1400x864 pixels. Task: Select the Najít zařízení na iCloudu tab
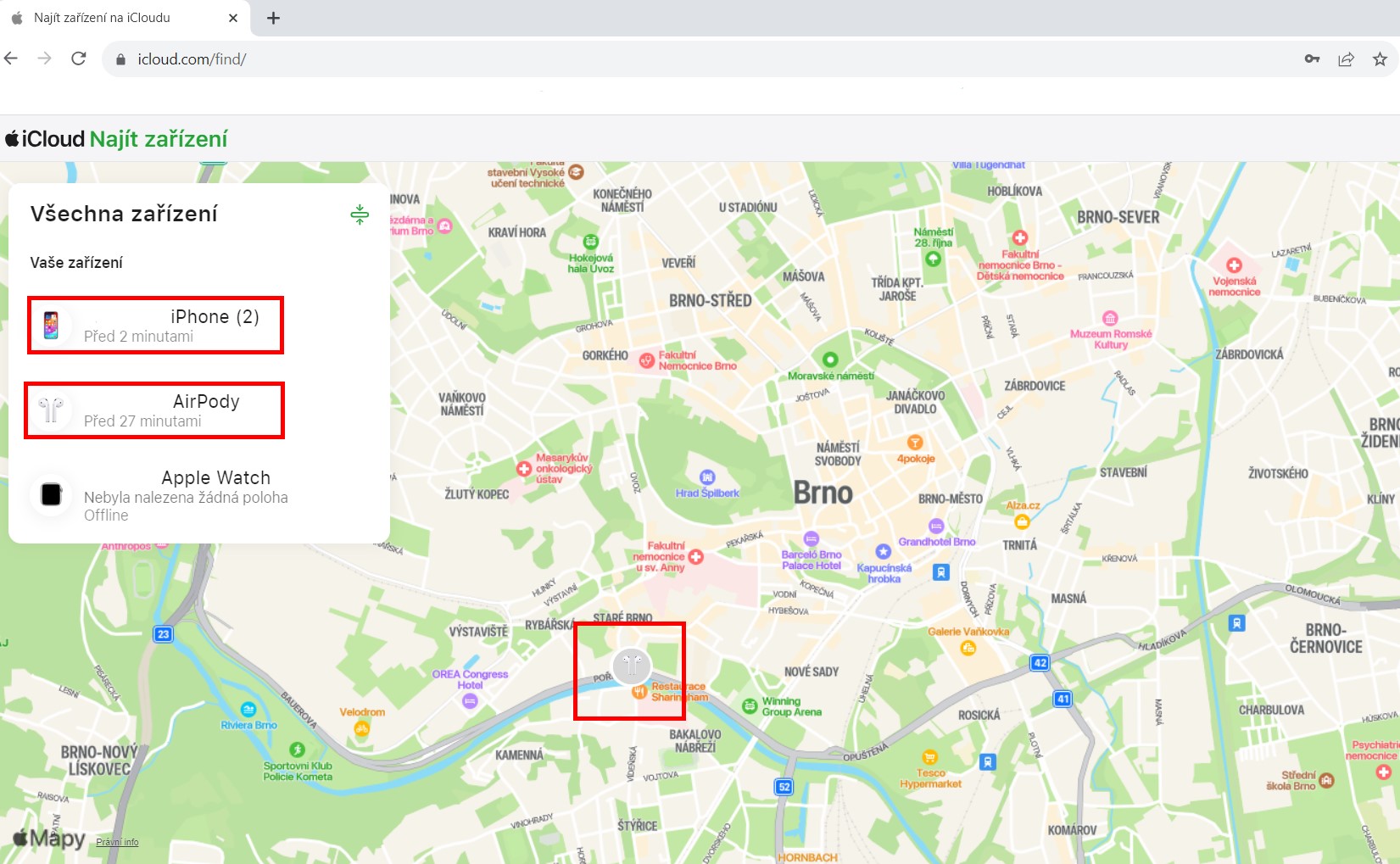click(x=124, y=18)
